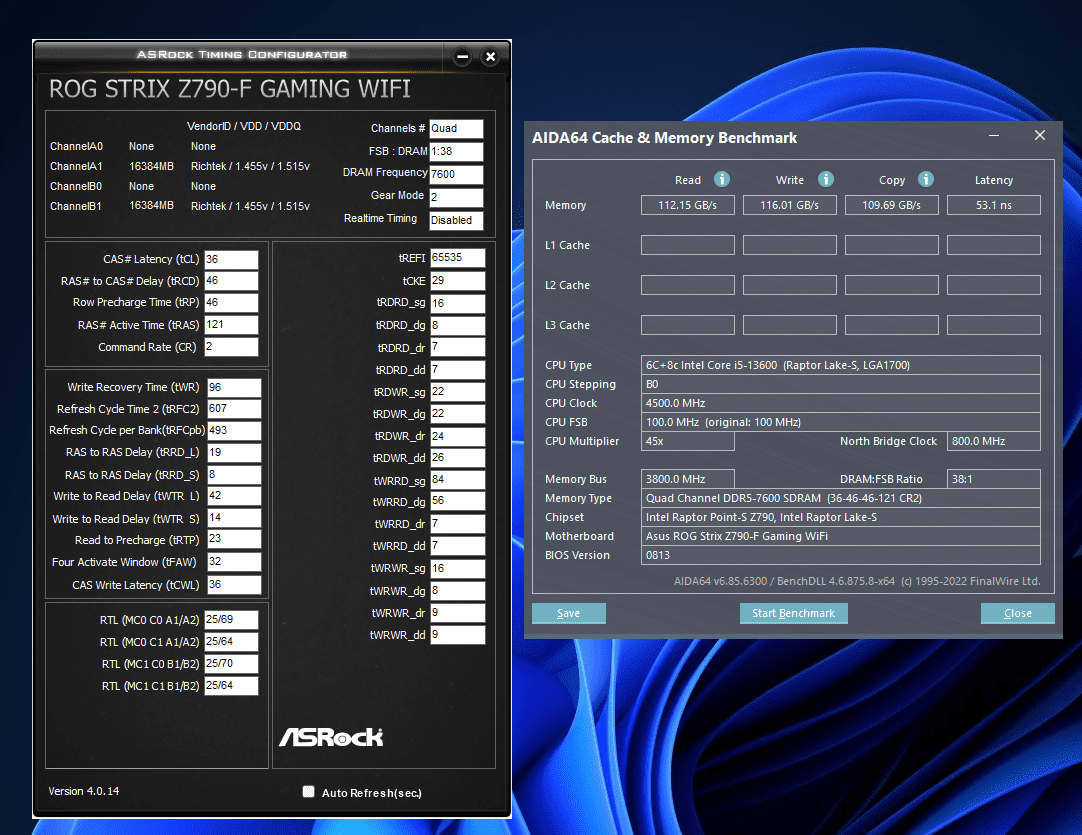
Task: Close the ASRock Timing Configurator window
Action: [491, 57]
